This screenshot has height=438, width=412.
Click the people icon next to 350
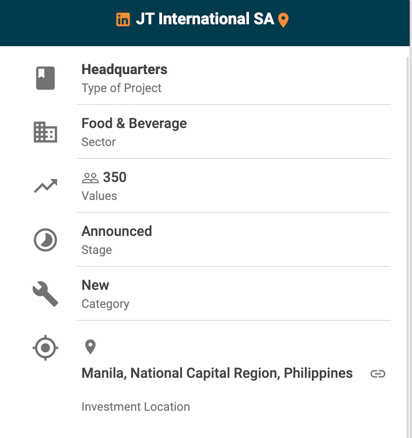[90, 178]
